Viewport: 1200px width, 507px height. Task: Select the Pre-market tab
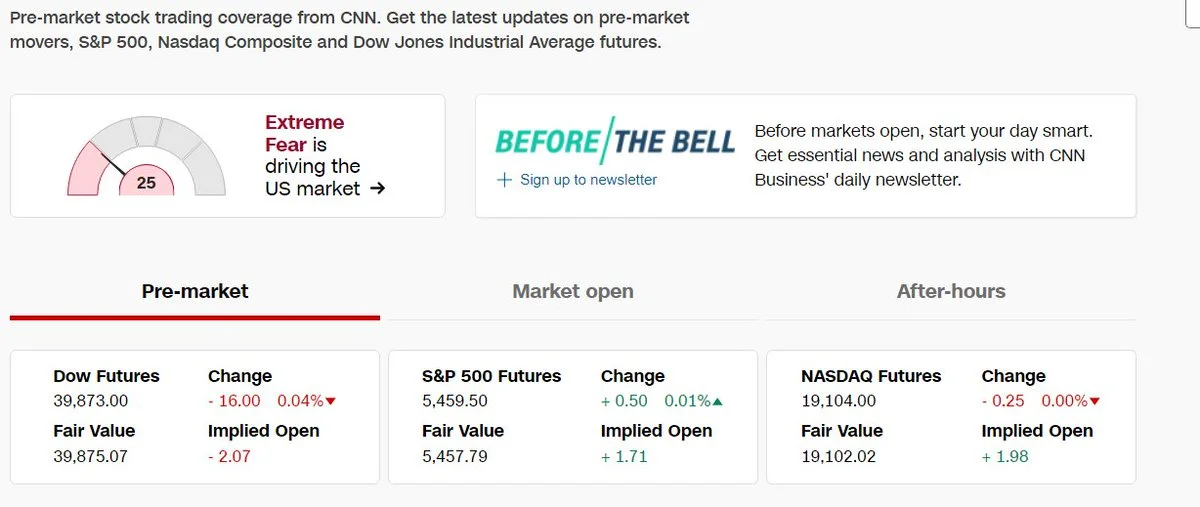pos(195,292)
